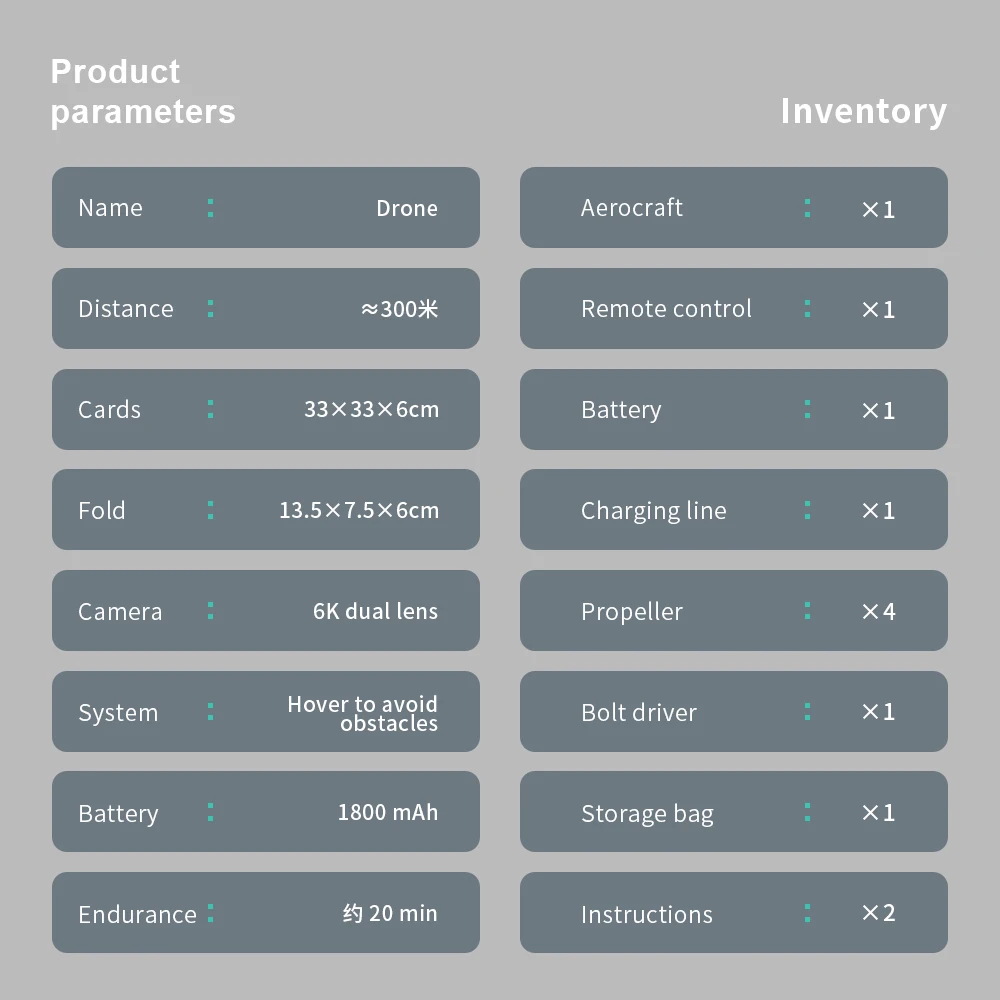Click the ×2 quantity beside Instructions
1000x1000 pixels.
[878, 913]
